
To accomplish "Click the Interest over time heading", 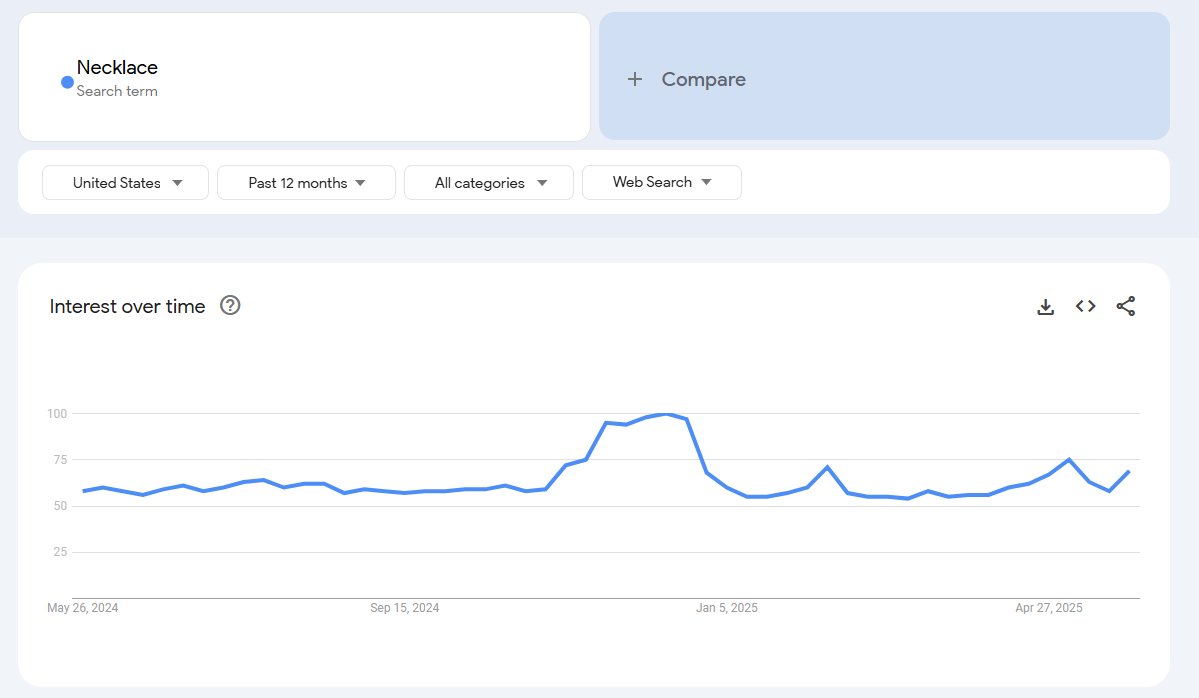I will pyautogui.click(x=127, y=306).
